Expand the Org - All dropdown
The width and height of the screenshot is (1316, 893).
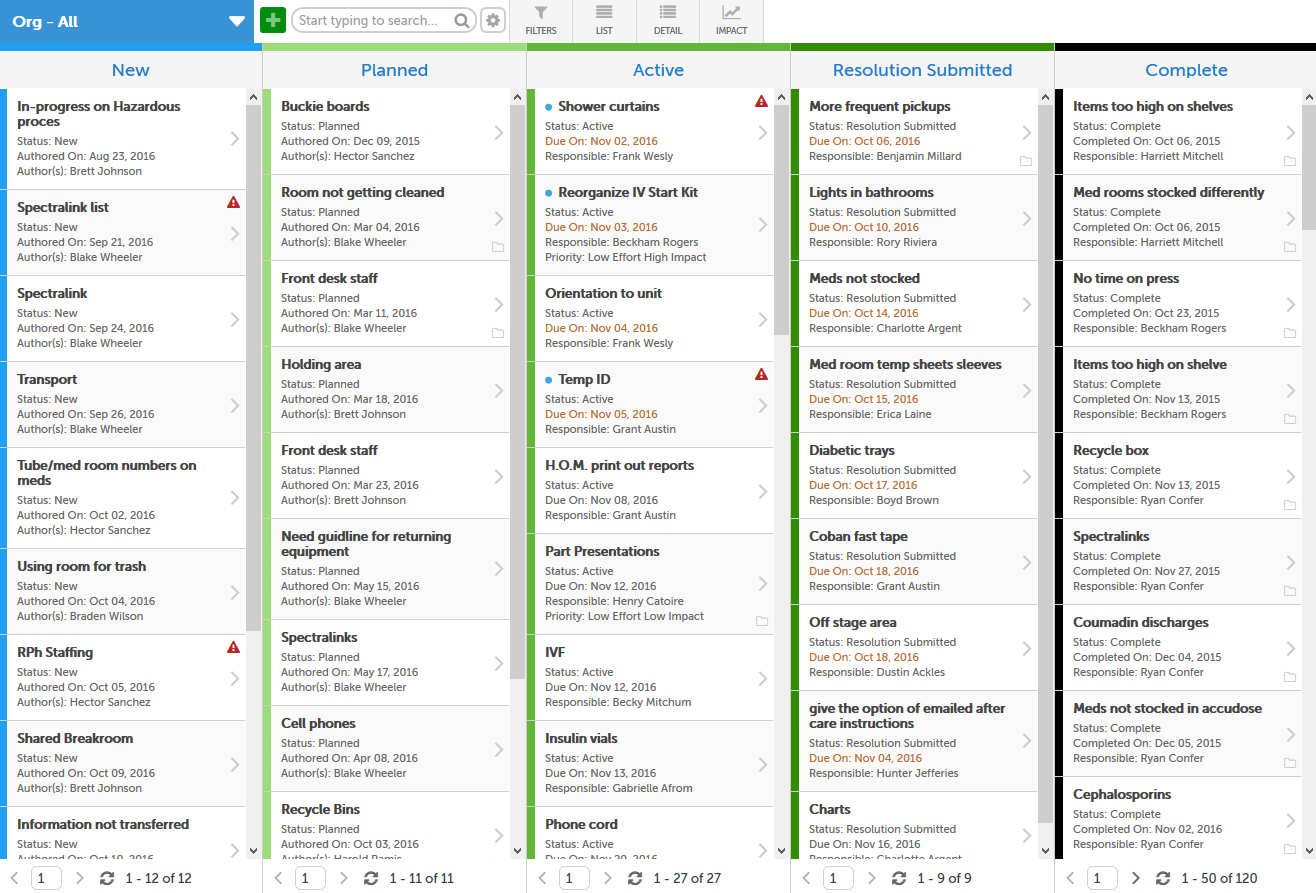coord(236,21)
